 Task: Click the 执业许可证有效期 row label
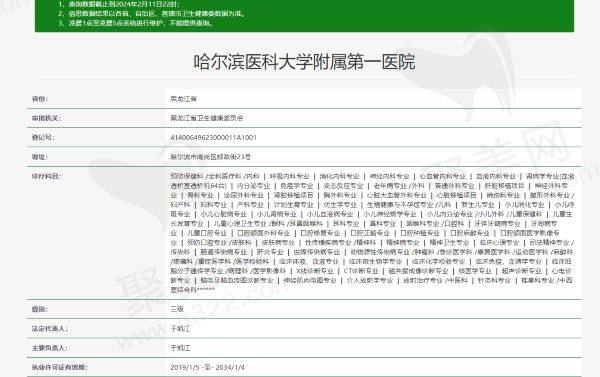coord(60,367)
